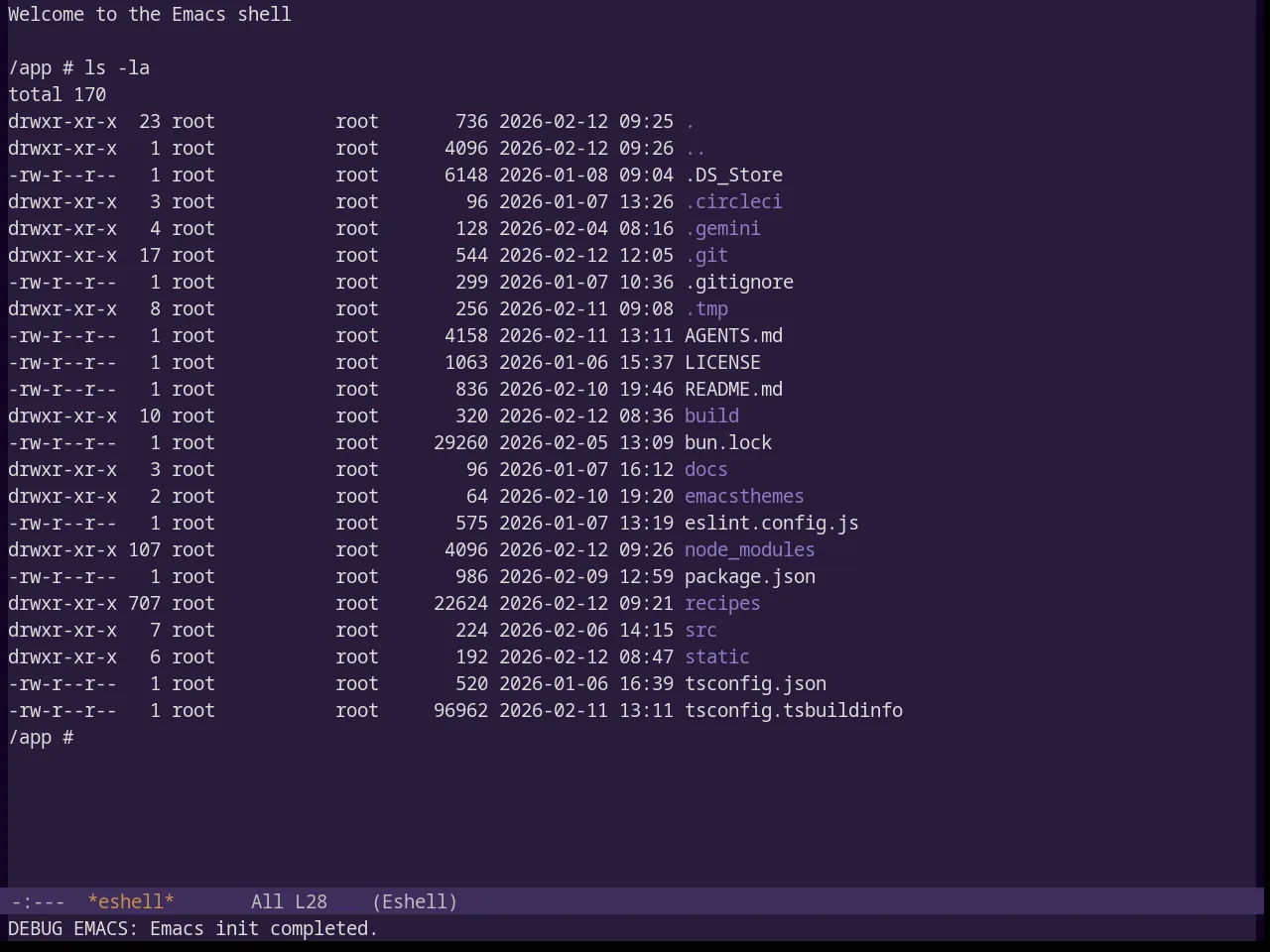
Task: Click the bun.lock file name
Action: coord(728,442)
